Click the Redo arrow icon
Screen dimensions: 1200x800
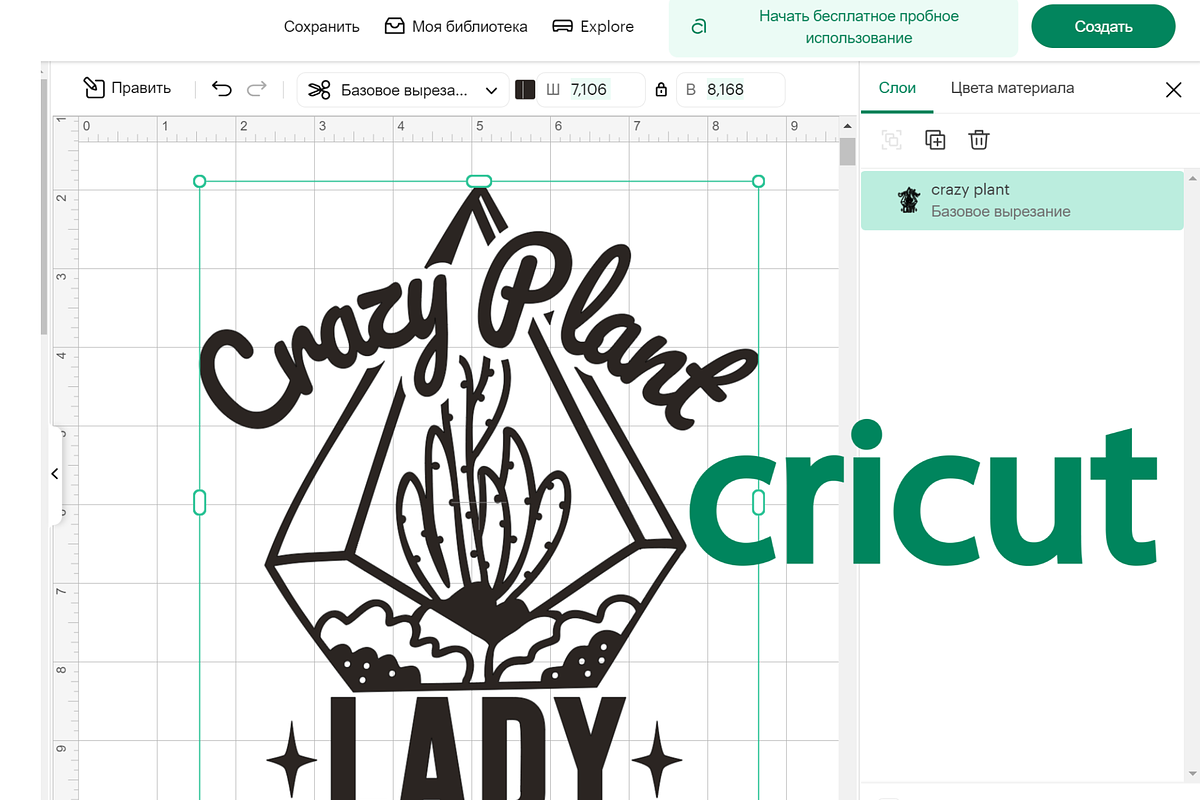coord(257,89)
